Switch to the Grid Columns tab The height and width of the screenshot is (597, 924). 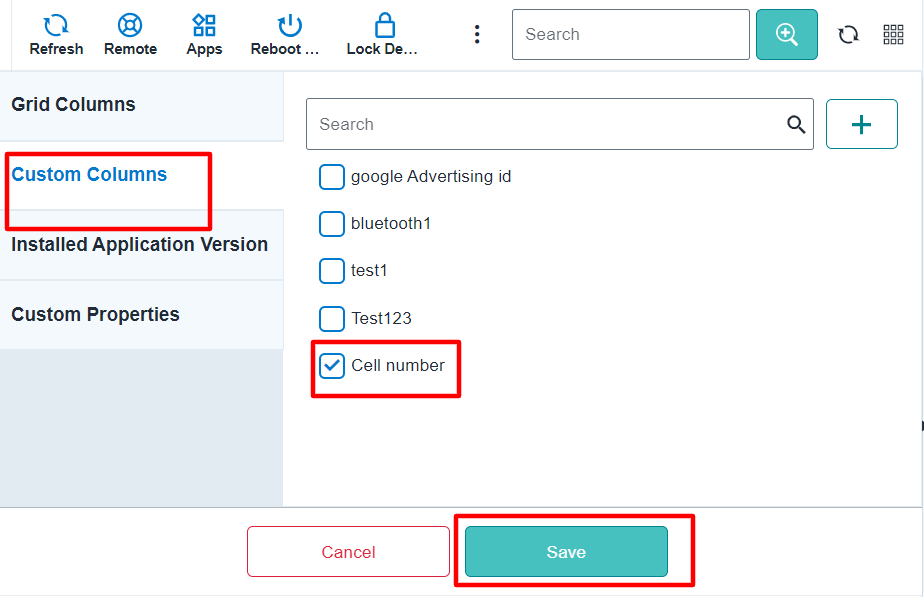coord(141,105)
